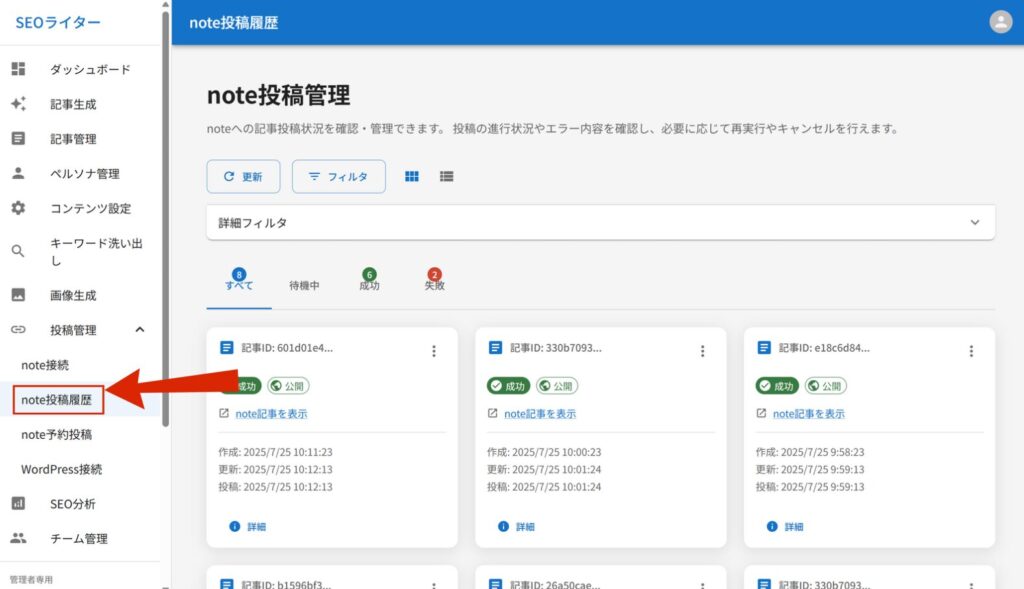Switch to the 待機中 tab
1024x589 pixels.
(304, 285)
